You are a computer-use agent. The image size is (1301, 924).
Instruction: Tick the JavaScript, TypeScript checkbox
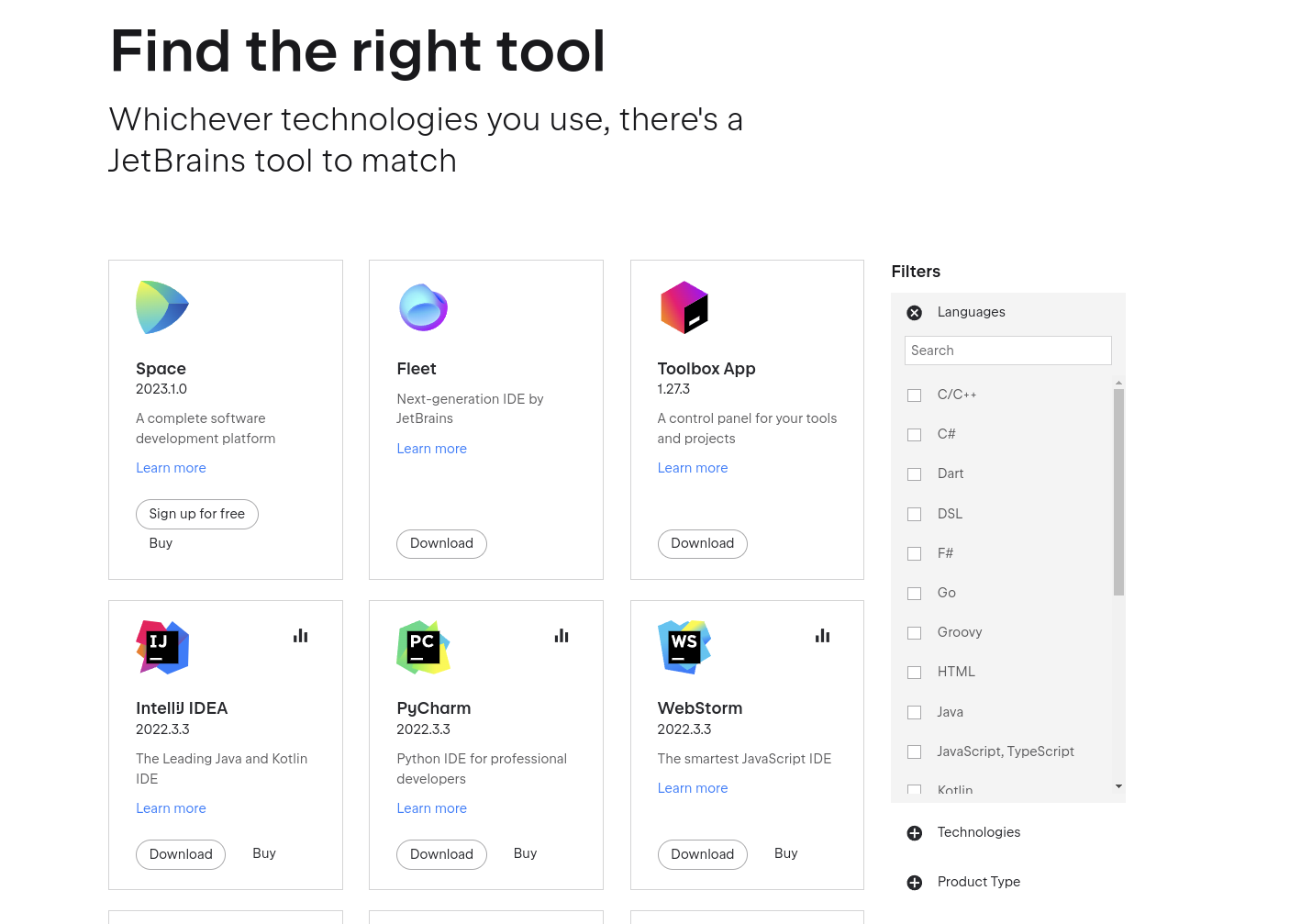(914, 752)
